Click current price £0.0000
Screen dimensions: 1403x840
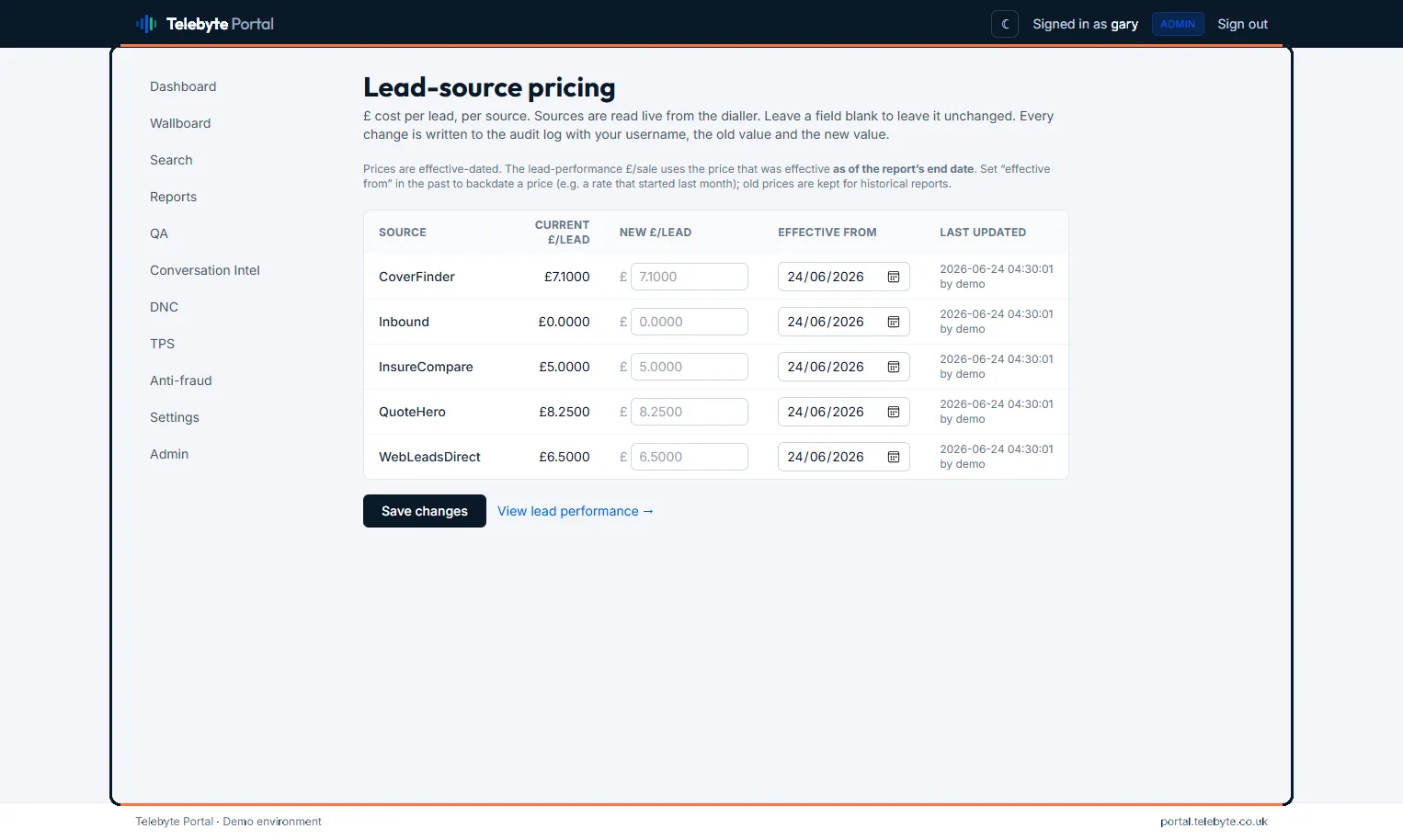(x=564, y=322)
